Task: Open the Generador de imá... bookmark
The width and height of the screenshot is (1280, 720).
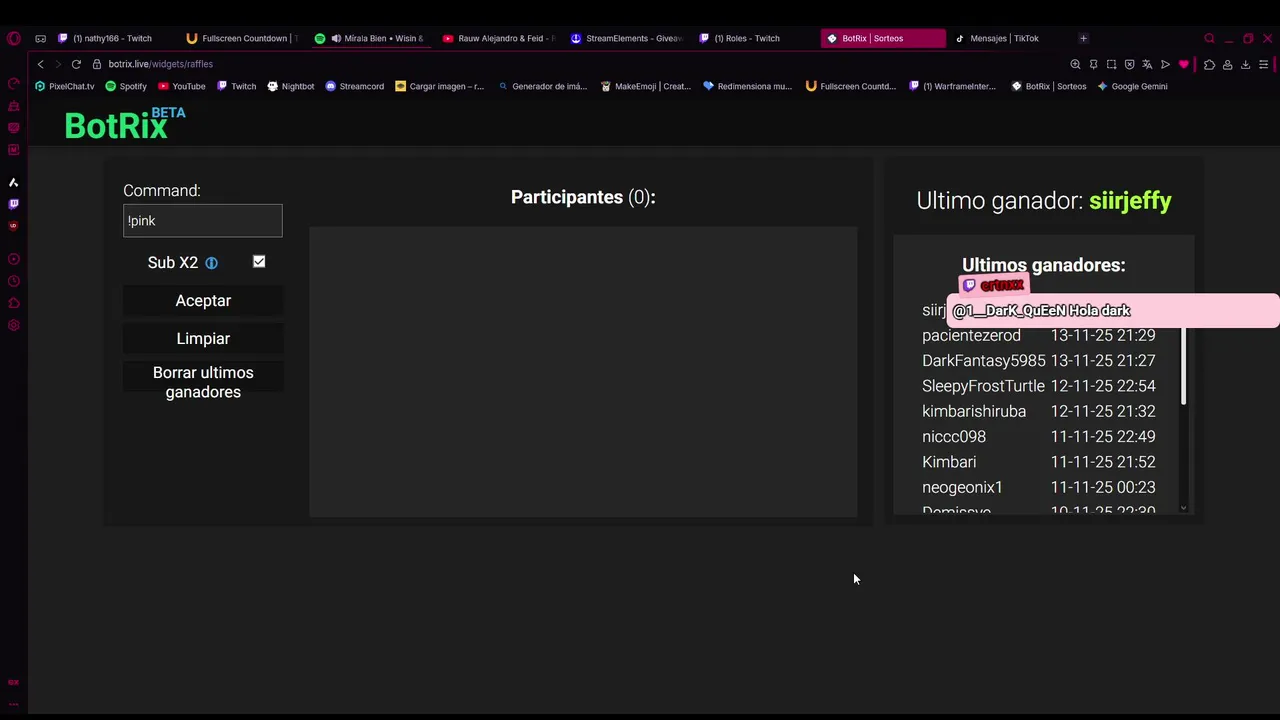Action: coord(543,86)
